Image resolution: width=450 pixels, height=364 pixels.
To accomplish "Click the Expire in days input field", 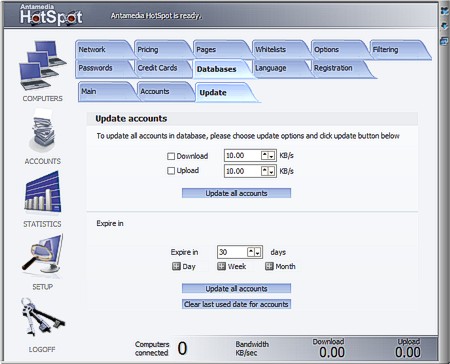I will tap(232, 252).
